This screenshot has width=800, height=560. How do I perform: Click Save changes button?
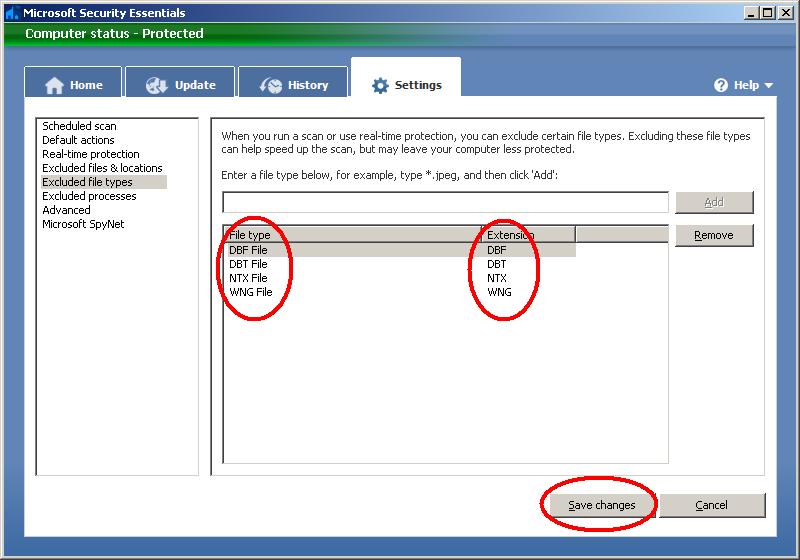click(x=601, y=505)
